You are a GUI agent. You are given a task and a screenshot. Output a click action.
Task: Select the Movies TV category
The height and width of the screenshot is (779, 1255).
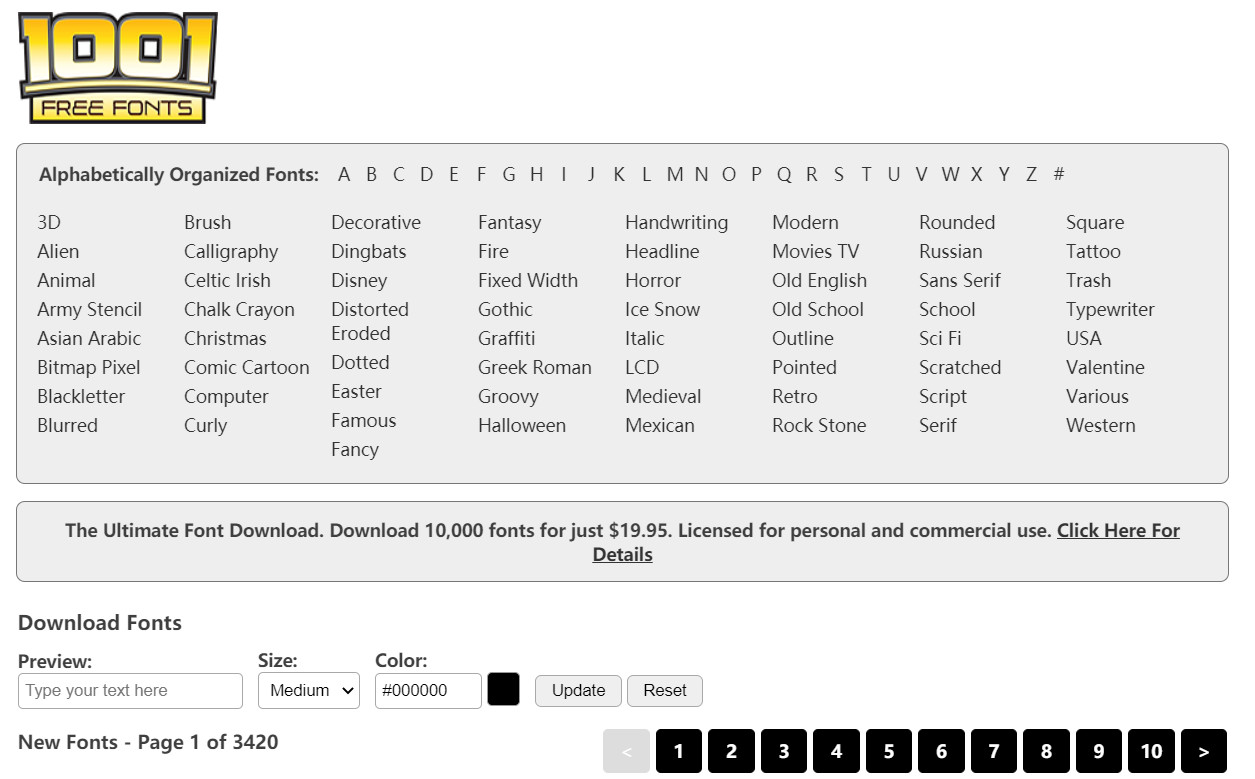click(815, 251)
